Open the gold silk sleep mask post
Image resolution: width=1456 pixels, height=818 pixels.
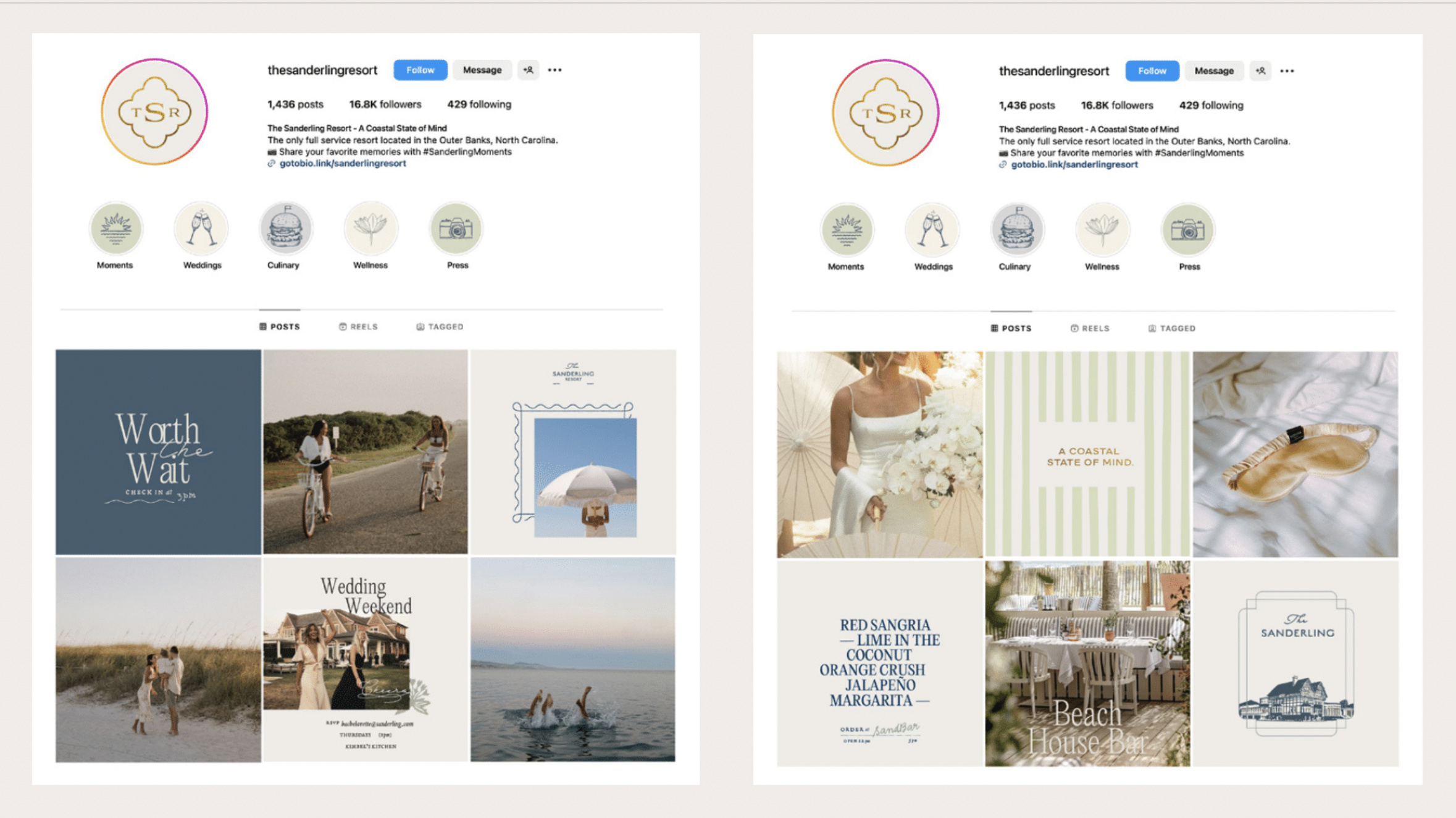[x=1295, y=455]
